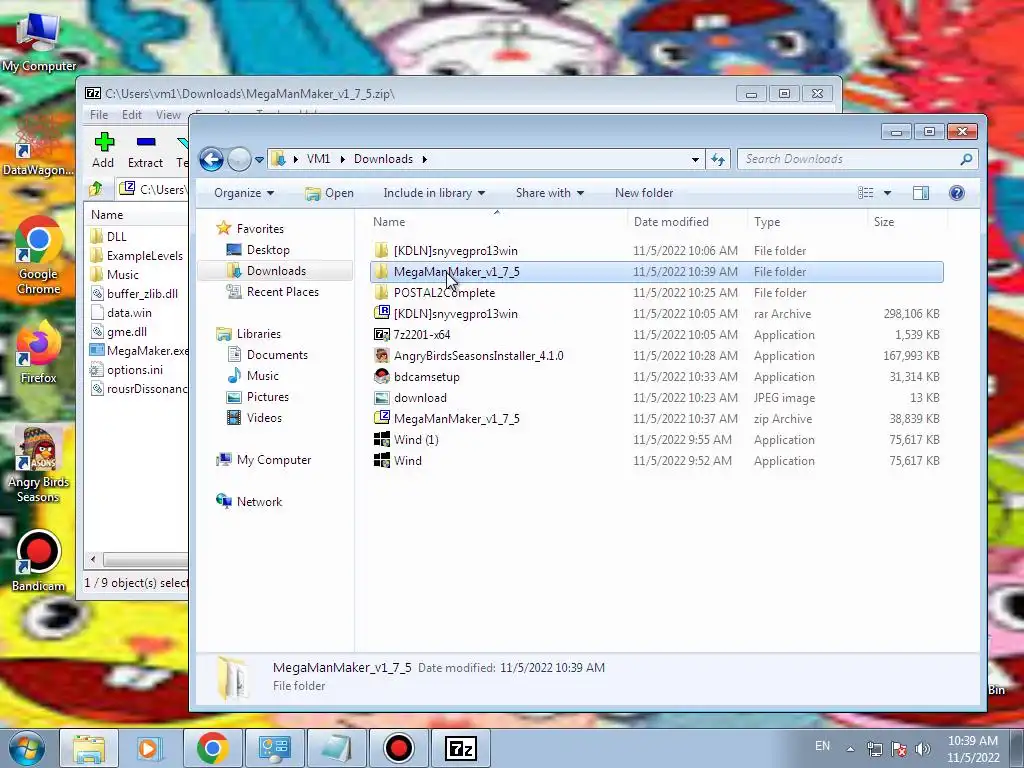The width and height of the screenshot is (1024, 768).
Task: Select the download JPEG image
Action: click(656, 398)
